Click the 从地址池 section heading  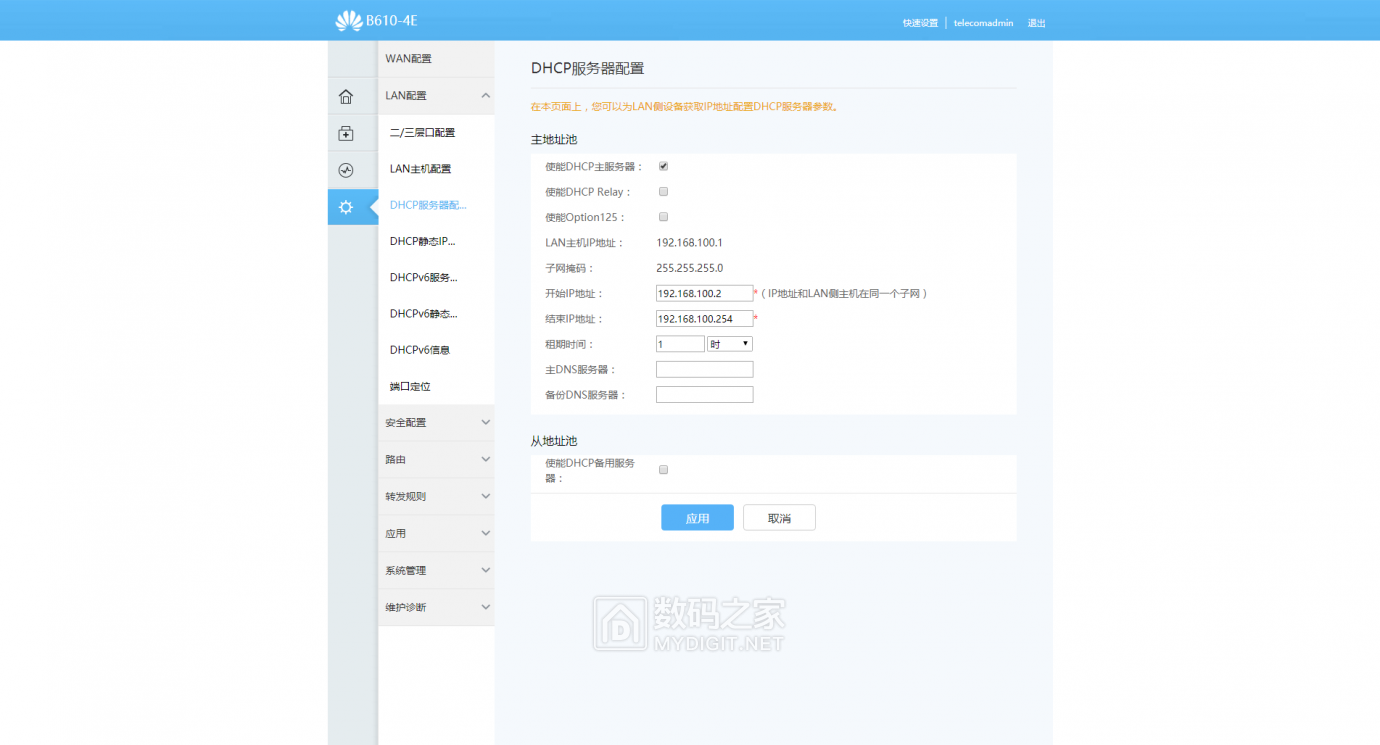tap(554, 441)
